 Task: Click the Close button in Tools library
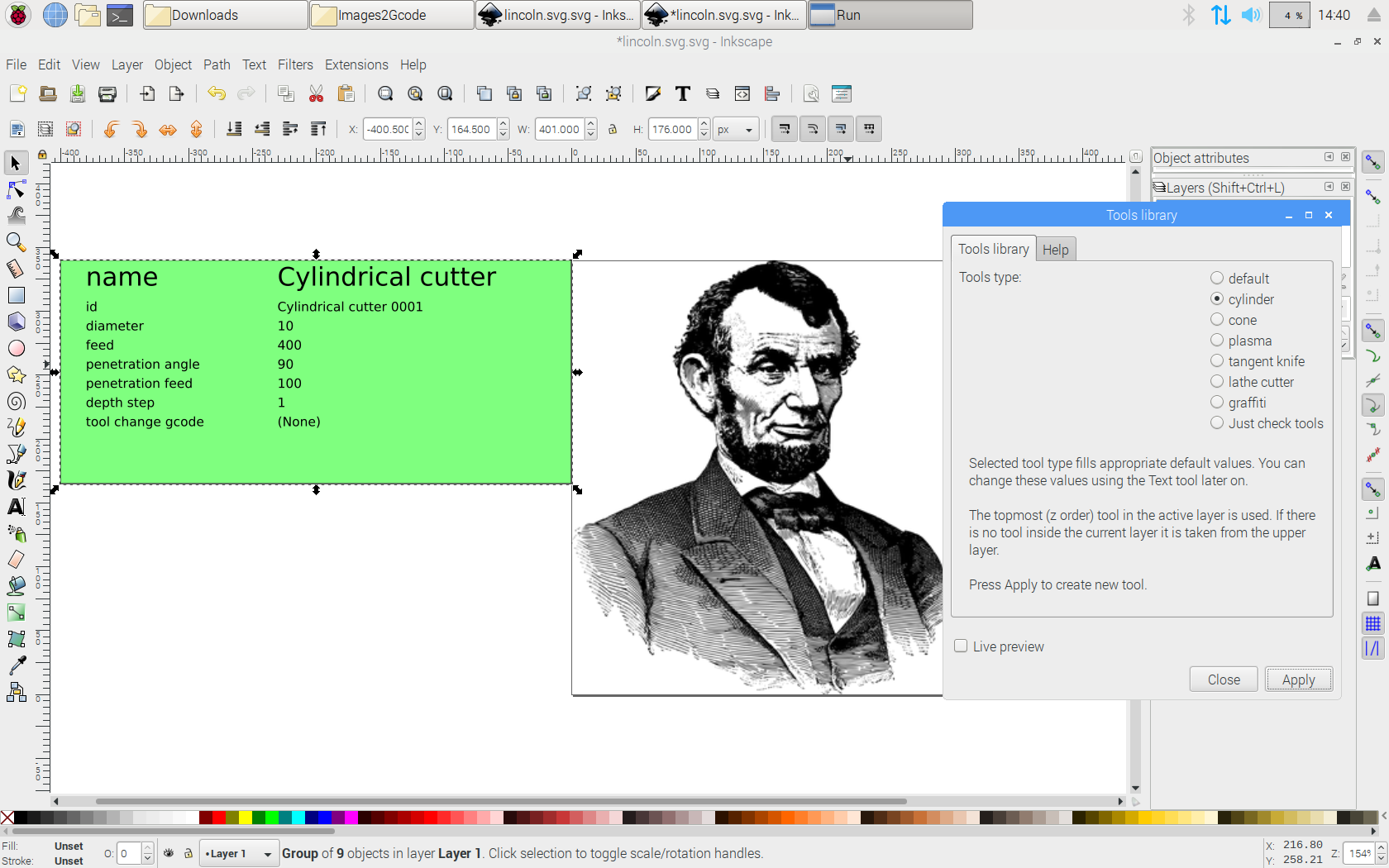[1224, 680]
